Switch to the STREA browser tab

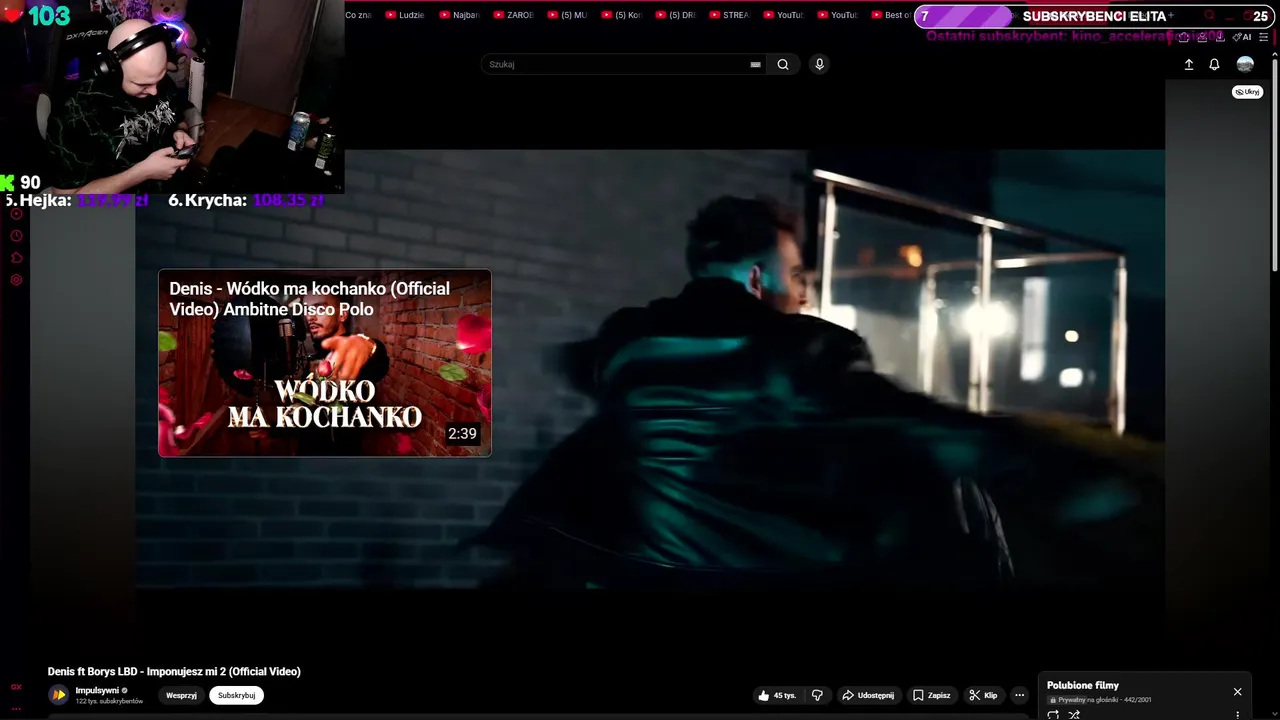729,15
